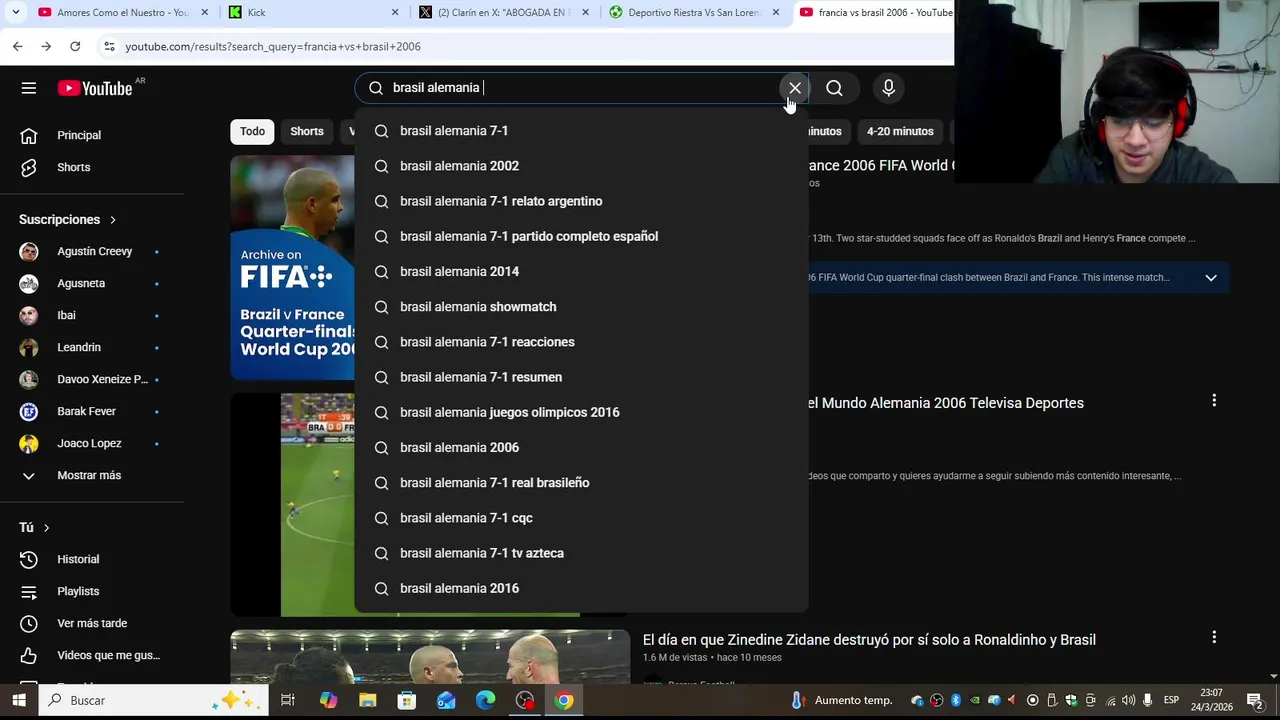Expand the Suscripciones section arrow

tap(113, 220)
